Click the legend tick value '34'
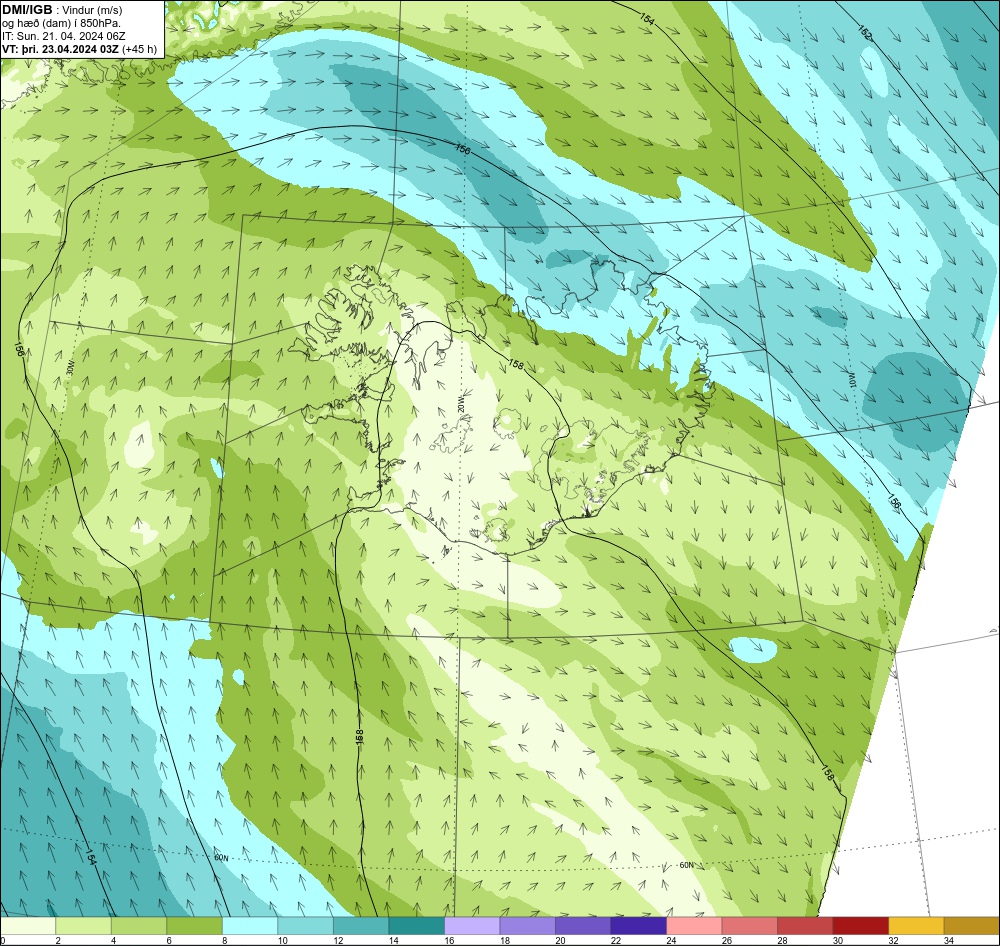Image resolution: width=1000 pixels, height=946 pixels. pyautogui.click(x=948, y=940)
